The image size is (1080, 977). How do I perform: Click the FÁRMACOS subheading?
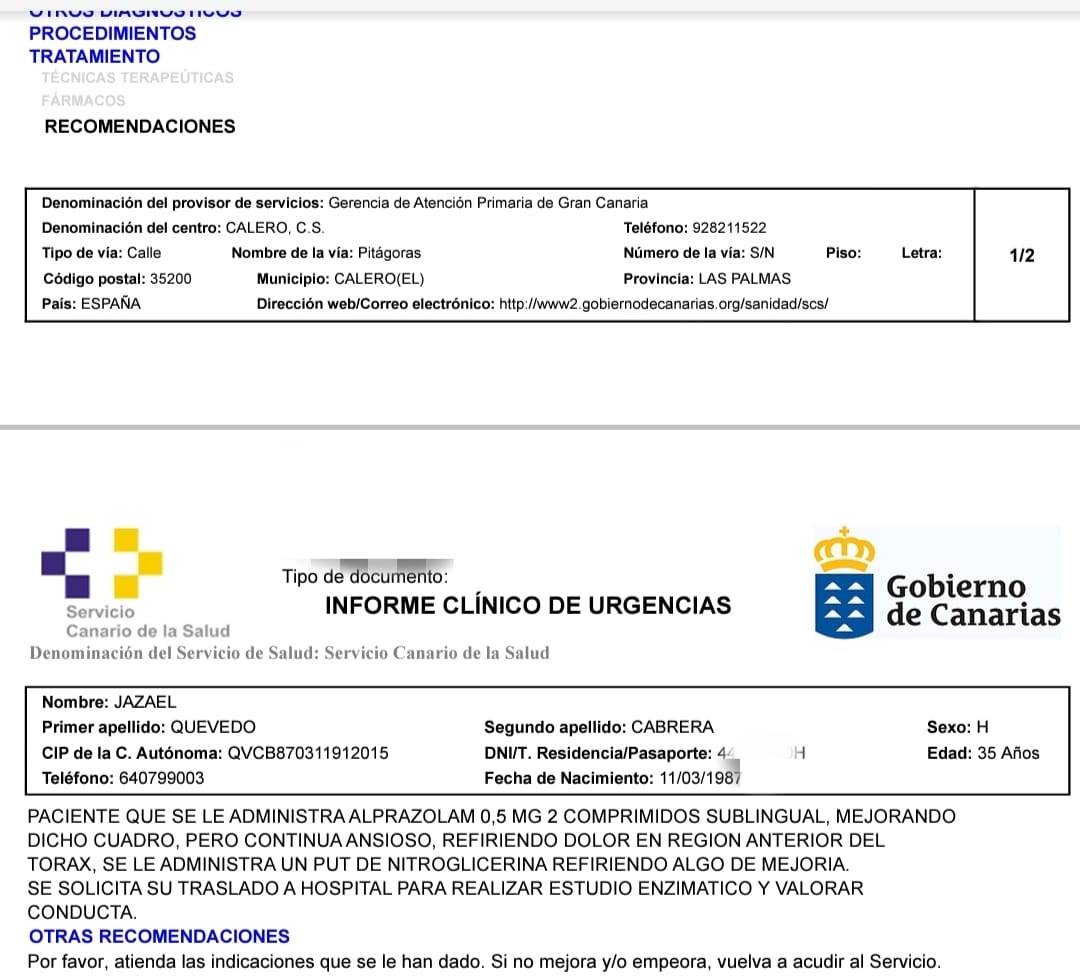[x=83, y=101]
